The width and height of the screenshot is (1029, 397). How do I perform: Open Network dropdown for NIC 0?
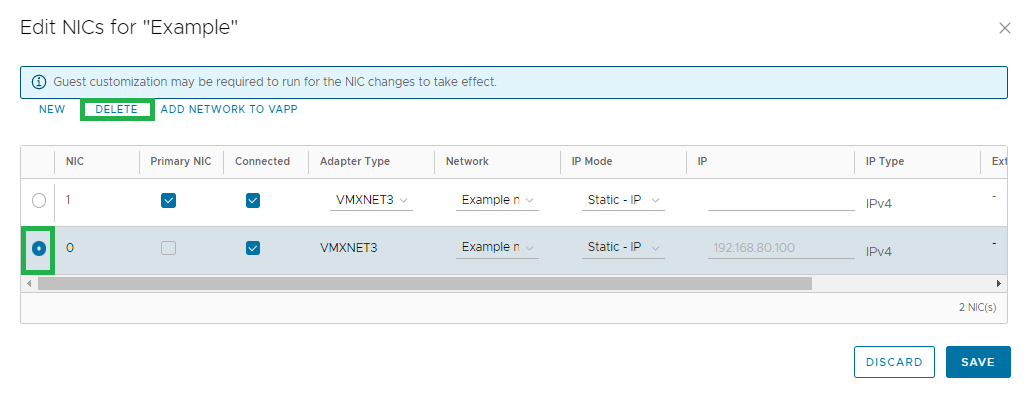(x=497, y=247)
